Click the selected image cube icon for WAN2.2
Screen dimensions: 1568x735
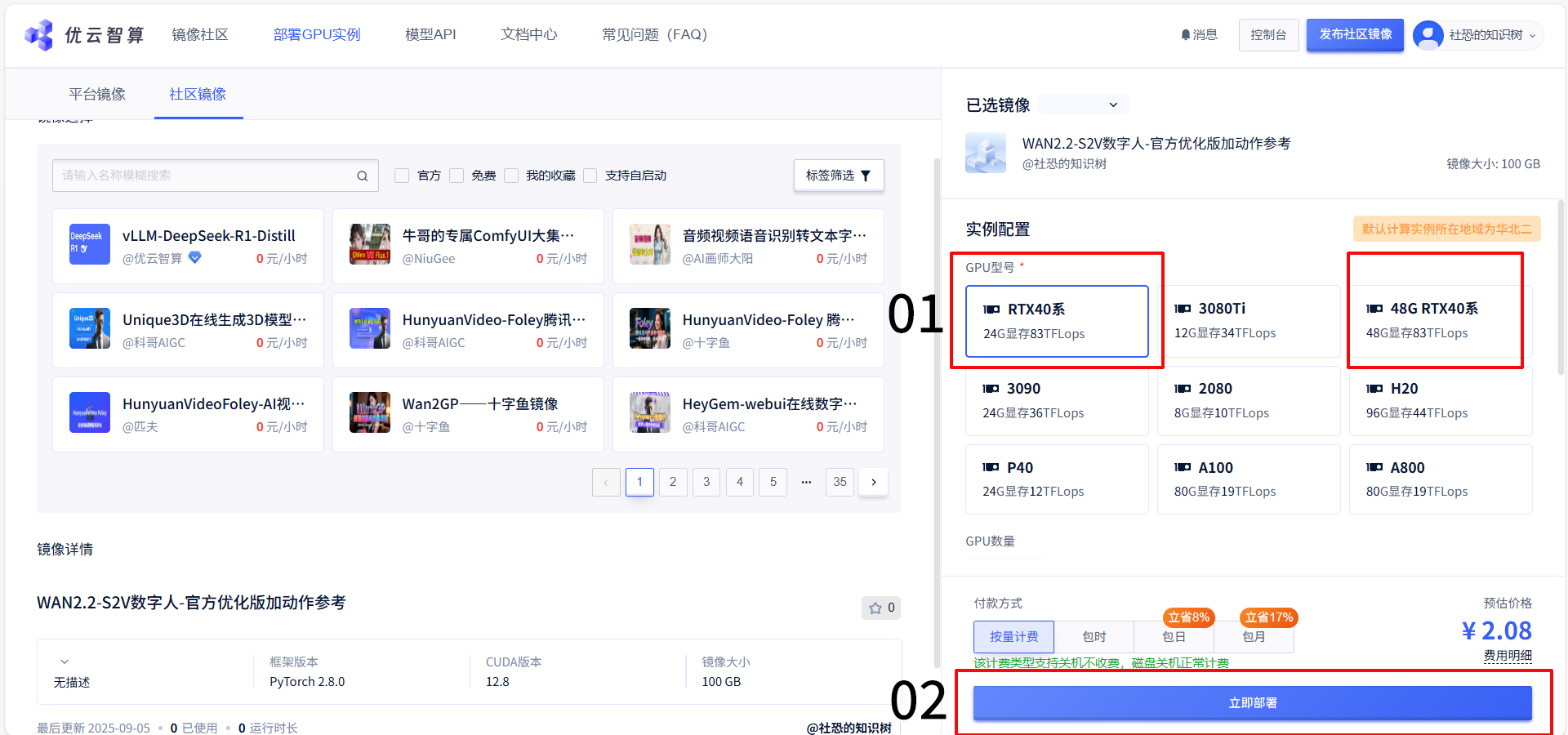(x=986, y=153)
